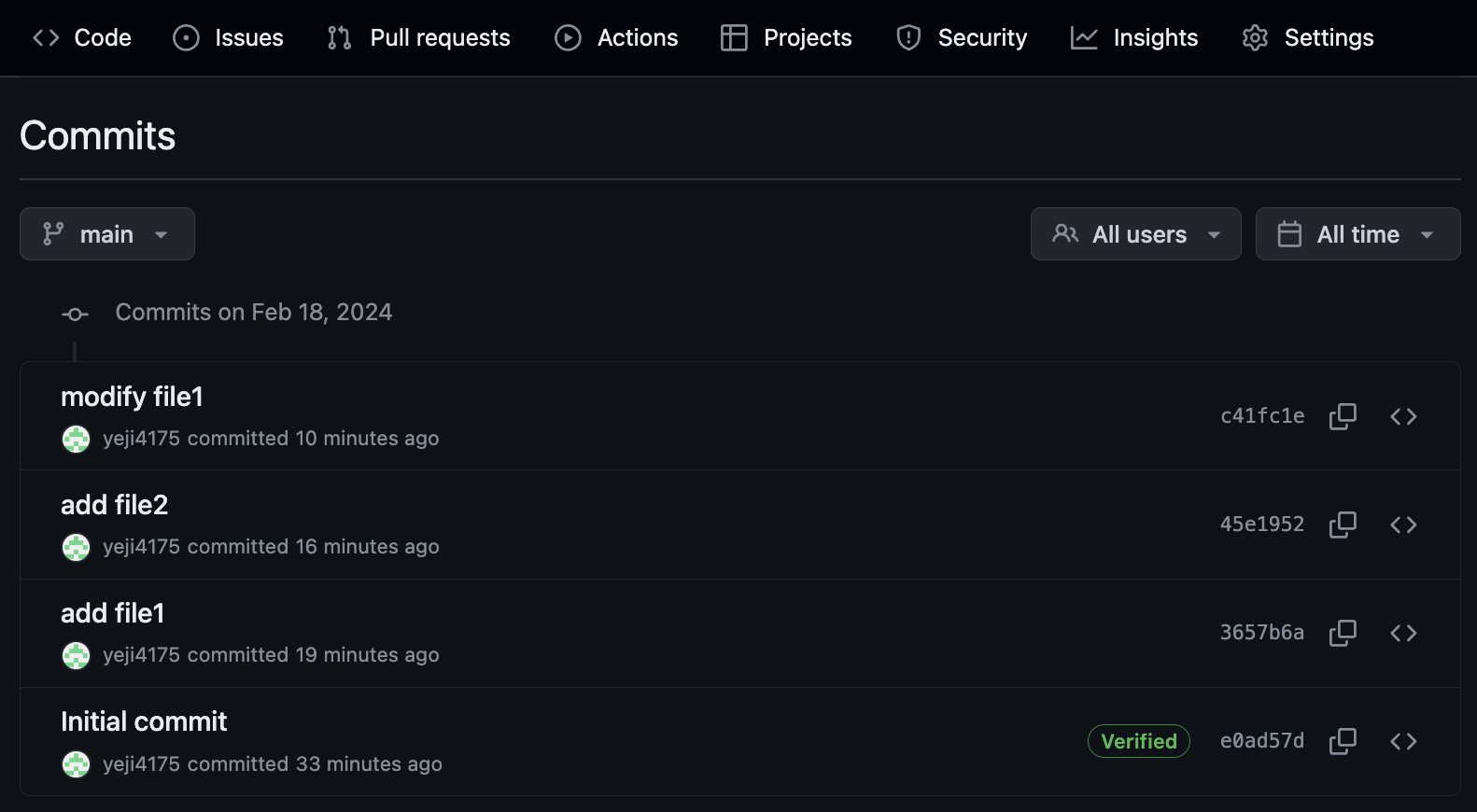This screenshot has width=1477, height=812.
Task: Browse repository at add file2 commit
Action: [1403, 525]
